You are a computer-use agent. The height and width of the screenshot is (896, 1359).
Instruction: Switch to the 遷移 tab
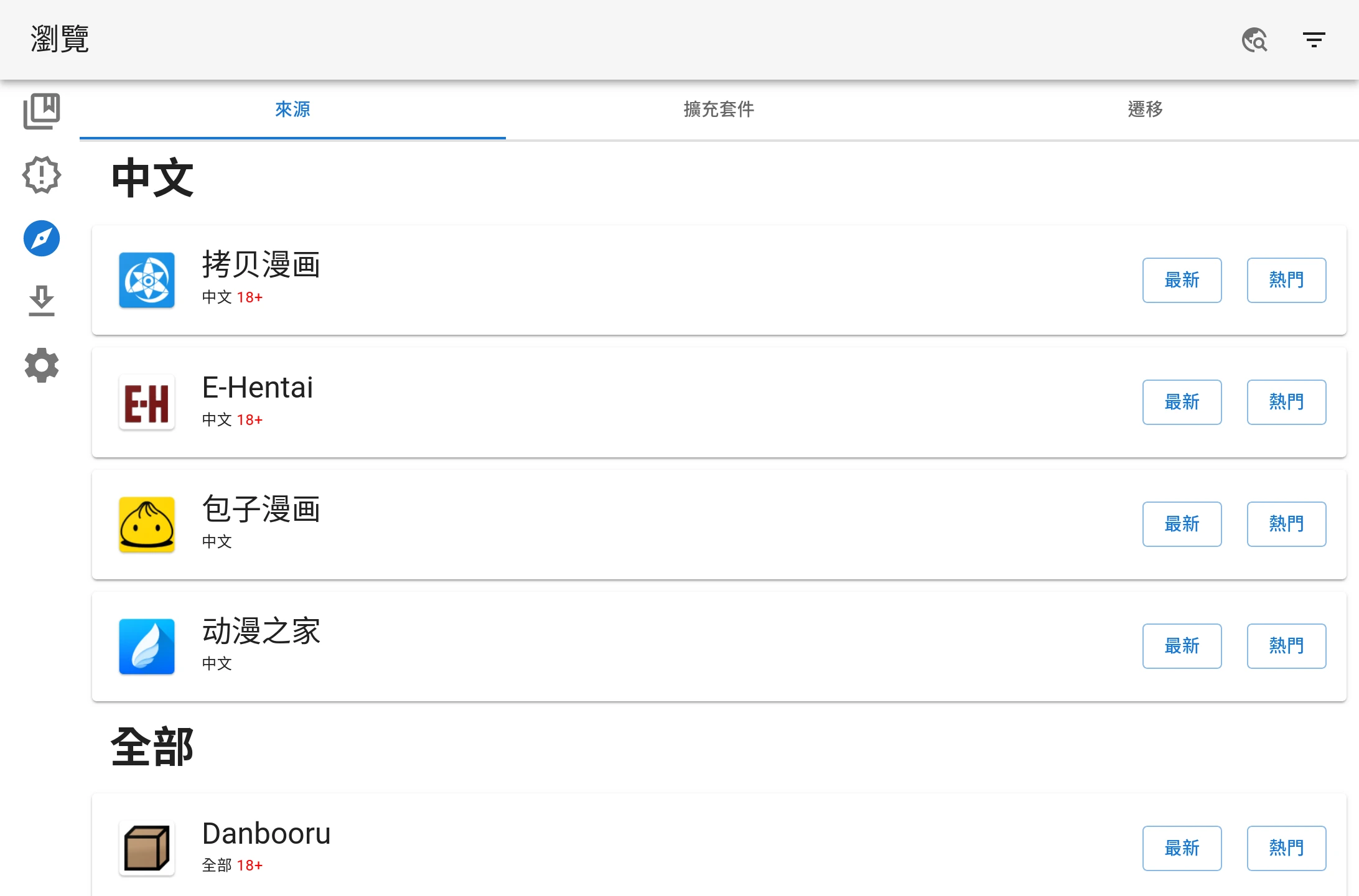click(x=1145, y=110)
